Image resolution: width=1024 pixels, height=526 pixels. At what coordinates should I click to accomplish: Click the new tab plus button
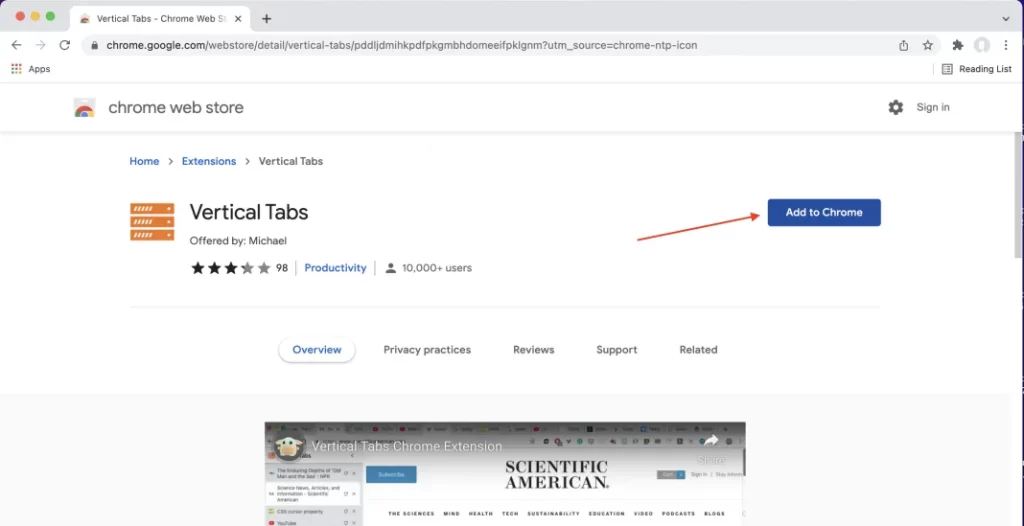266,19
